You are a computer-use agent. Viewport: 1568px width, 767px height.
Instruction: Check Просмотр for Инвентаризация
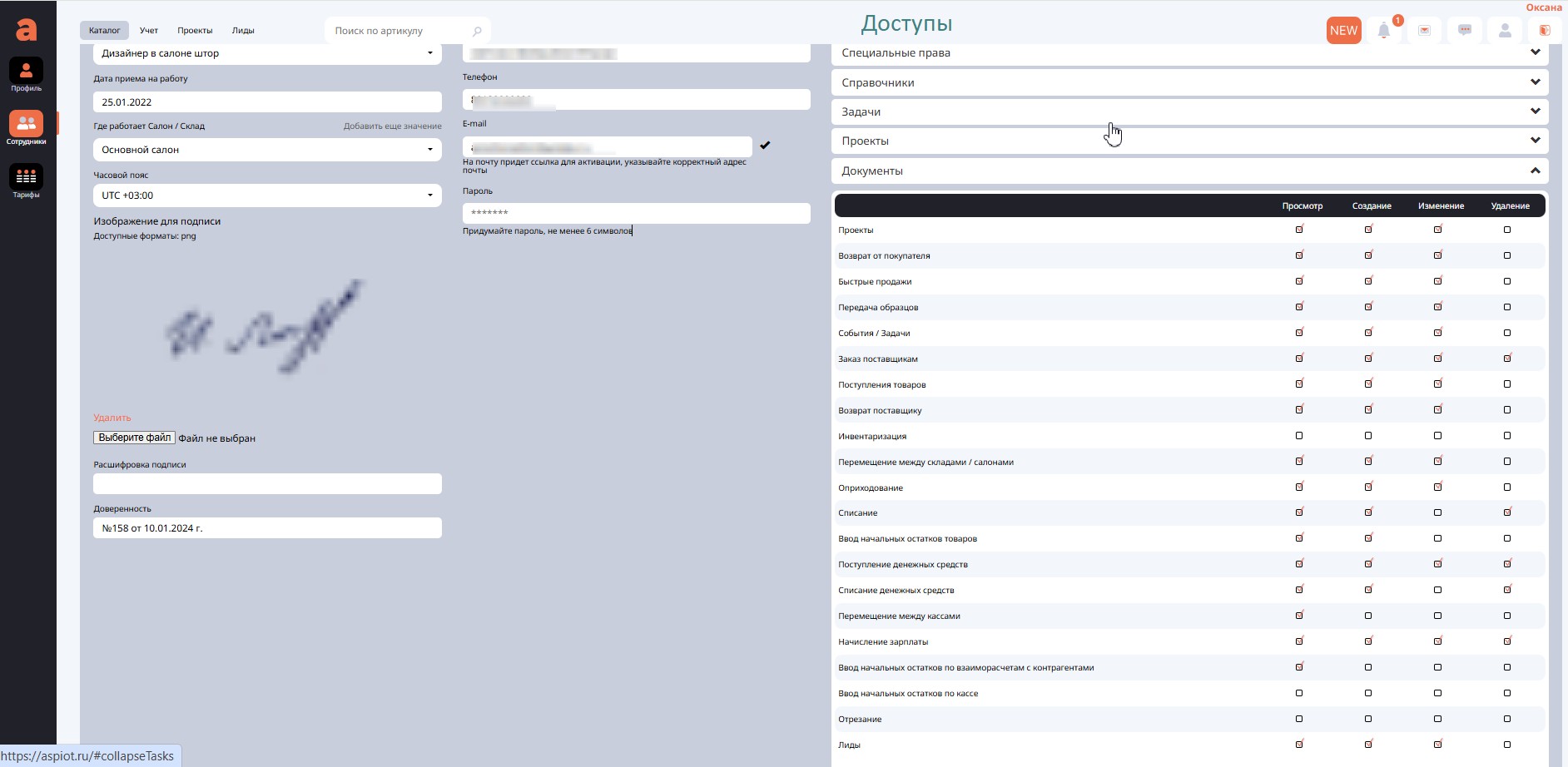[x=1299, y=436]
